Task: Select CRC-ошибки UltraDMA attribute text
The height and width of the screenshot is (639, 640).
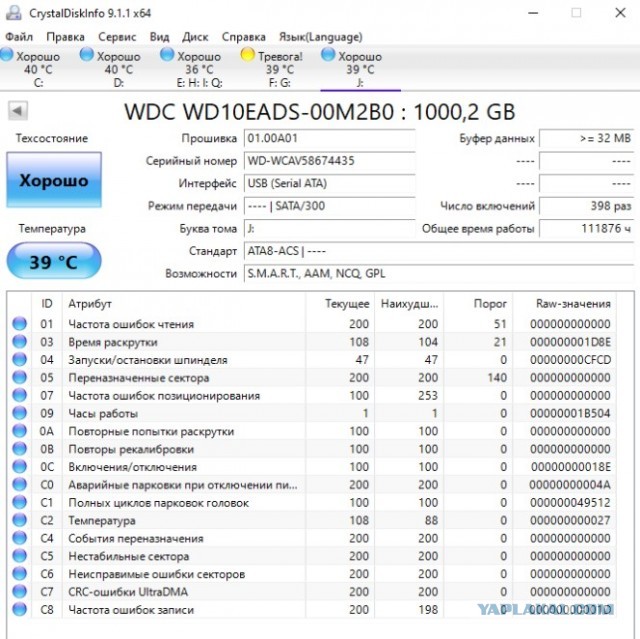Action: point(128,592)
